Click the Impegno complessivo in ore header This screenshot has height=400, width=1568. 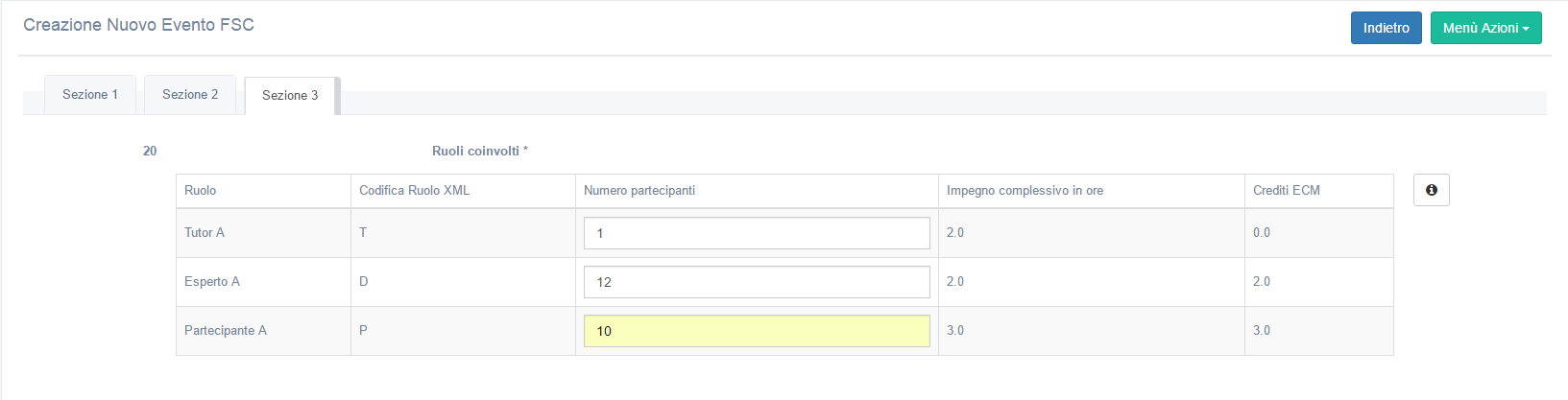1025,191
